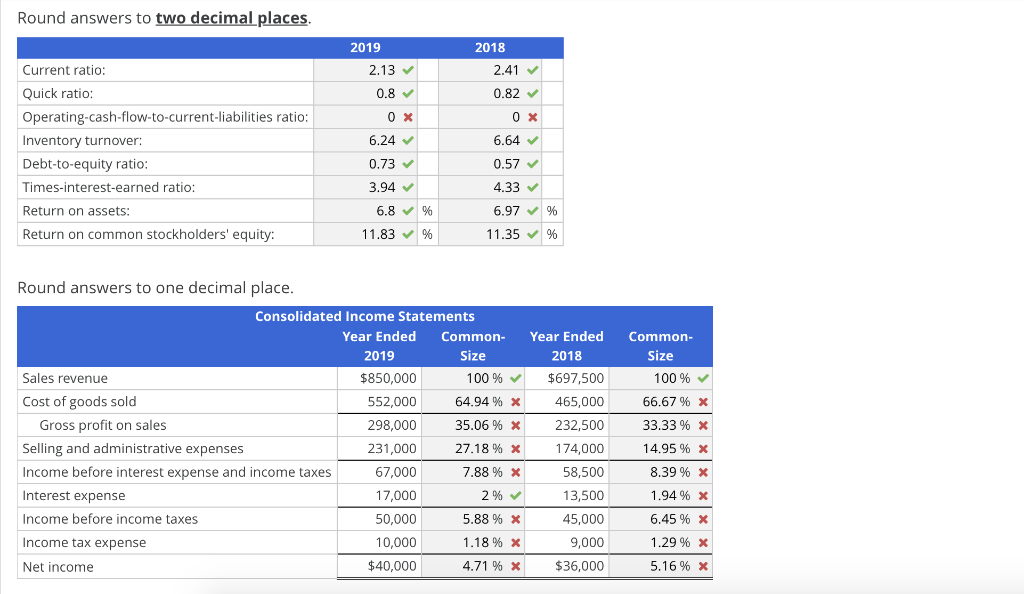1024x594 pixels.
Task: Click green check beside 2019 interest expense 2%
Action: [x=516, y=496]
